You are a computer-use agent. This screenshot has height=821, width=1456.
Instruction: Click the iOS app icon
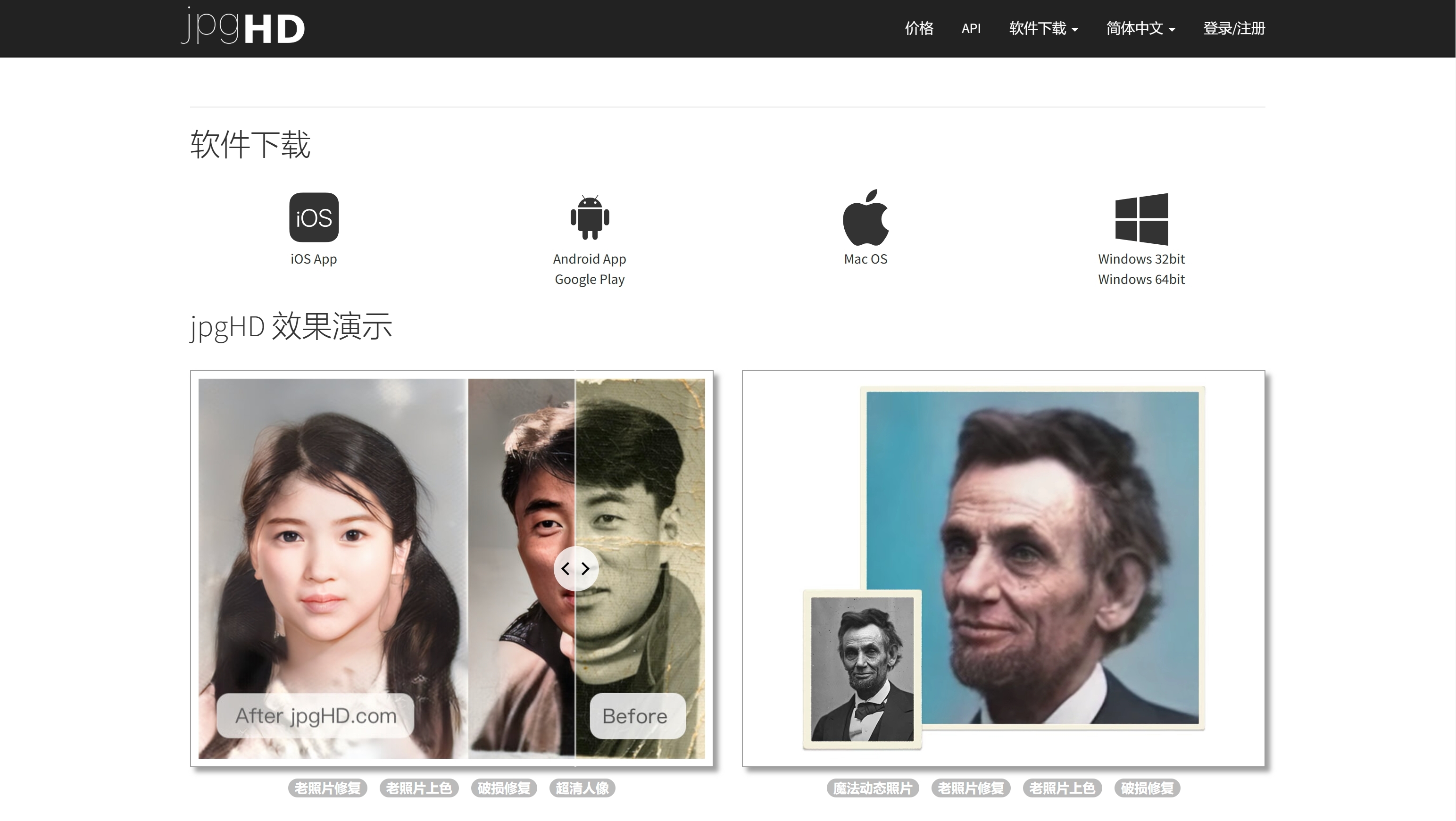coord(314,217)
